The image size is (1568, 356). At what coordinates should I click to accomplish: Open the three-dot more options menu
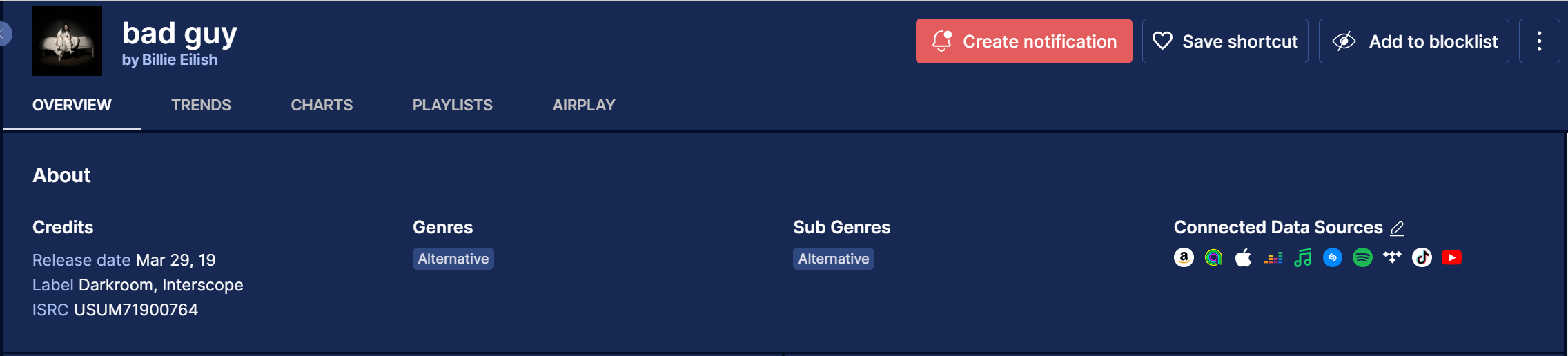(1539, 41)
